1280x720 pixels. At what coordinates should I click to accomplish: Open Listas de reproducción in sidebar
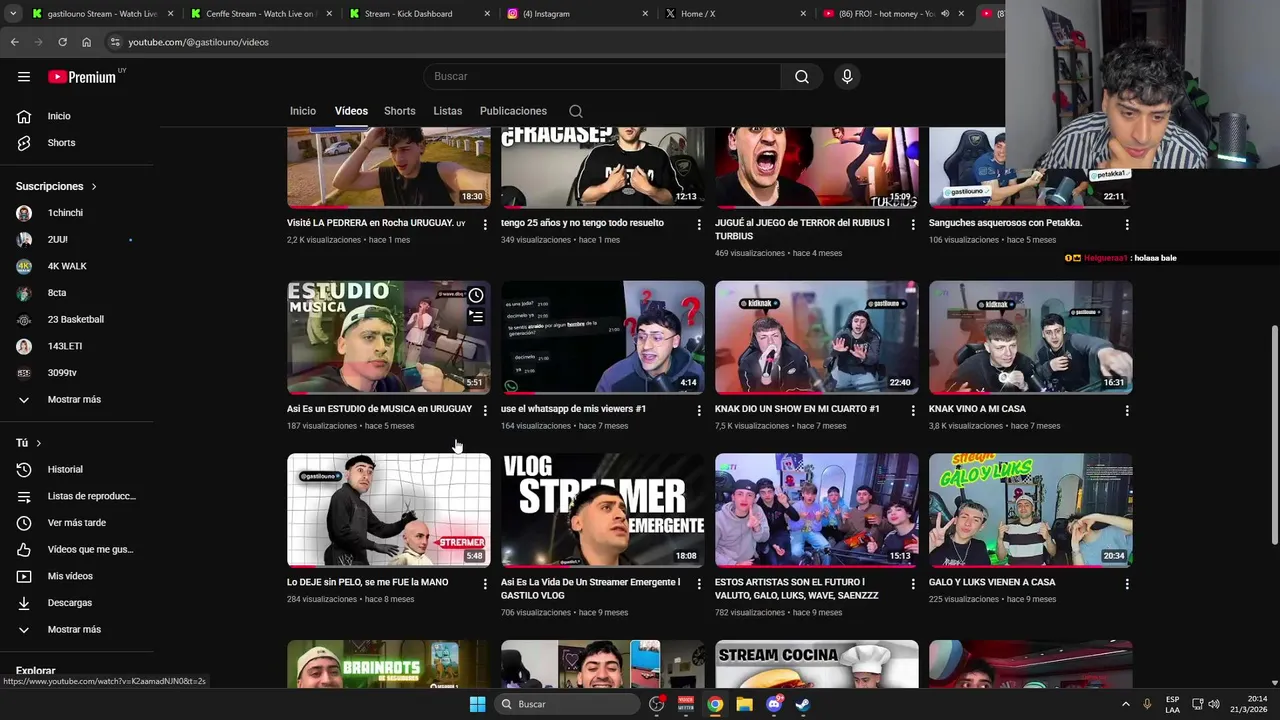pyautogui.click(x=77, y=496)
